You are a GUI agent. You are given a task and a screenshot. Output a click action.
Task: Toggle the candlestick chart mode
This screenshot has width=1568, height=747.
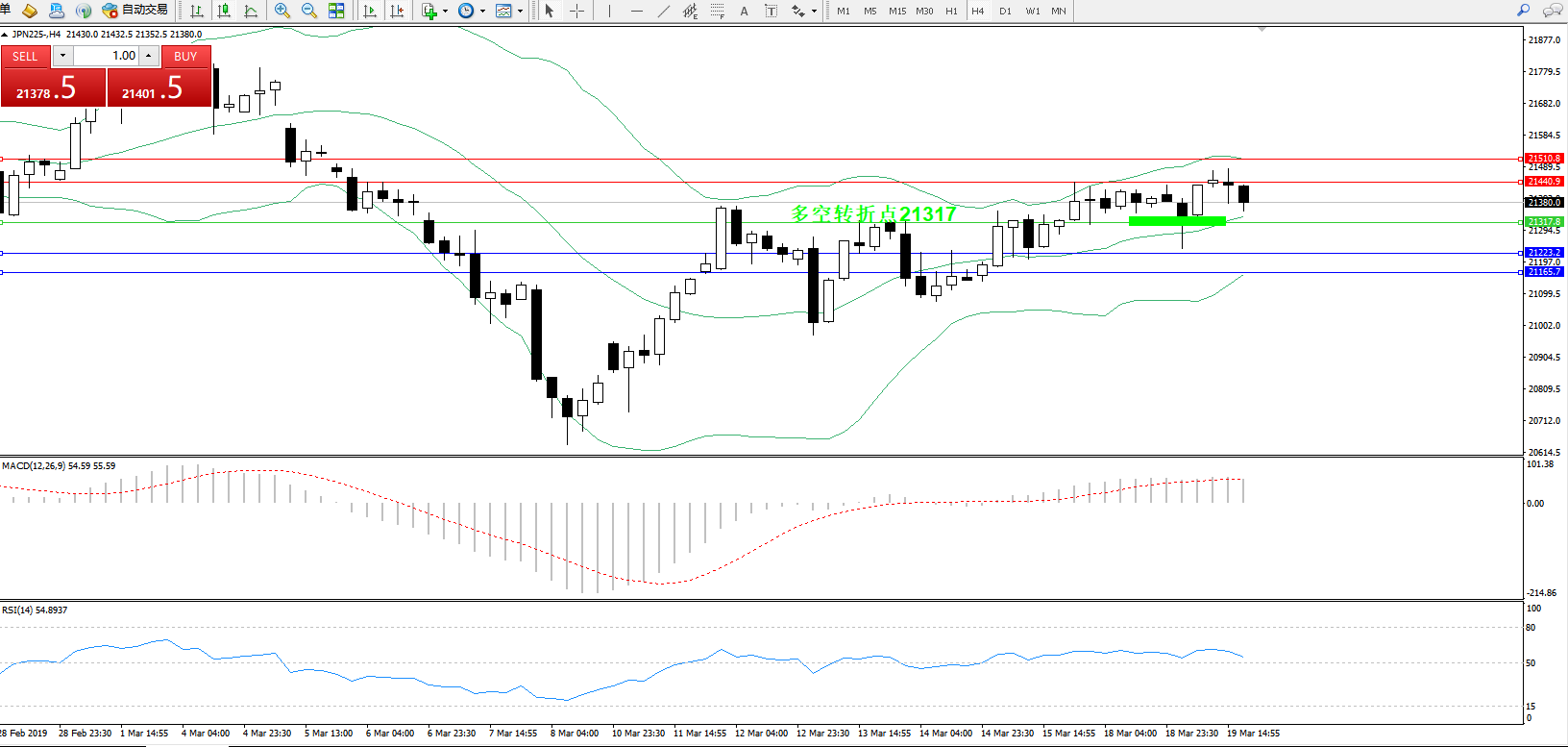pyautogui.click(x=224, y=11)
